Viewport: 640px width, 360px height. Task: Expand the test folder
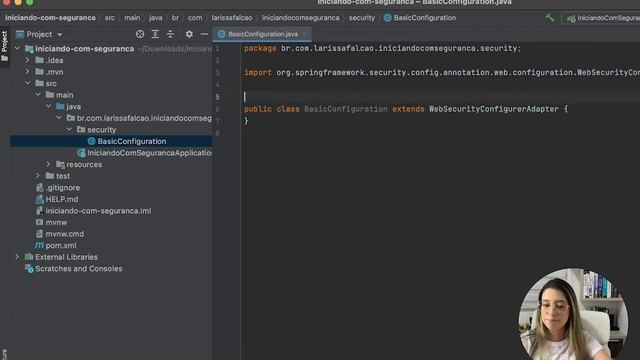[x=38, y=176]
